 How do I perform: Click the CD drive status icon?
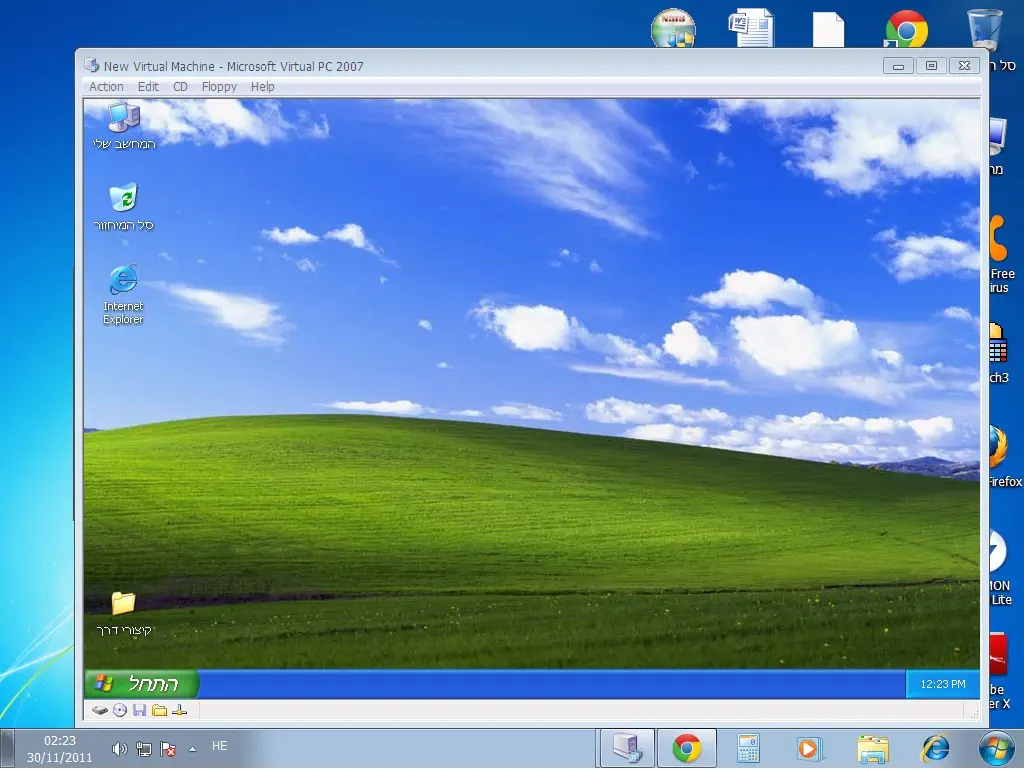[x=120, y=710]
